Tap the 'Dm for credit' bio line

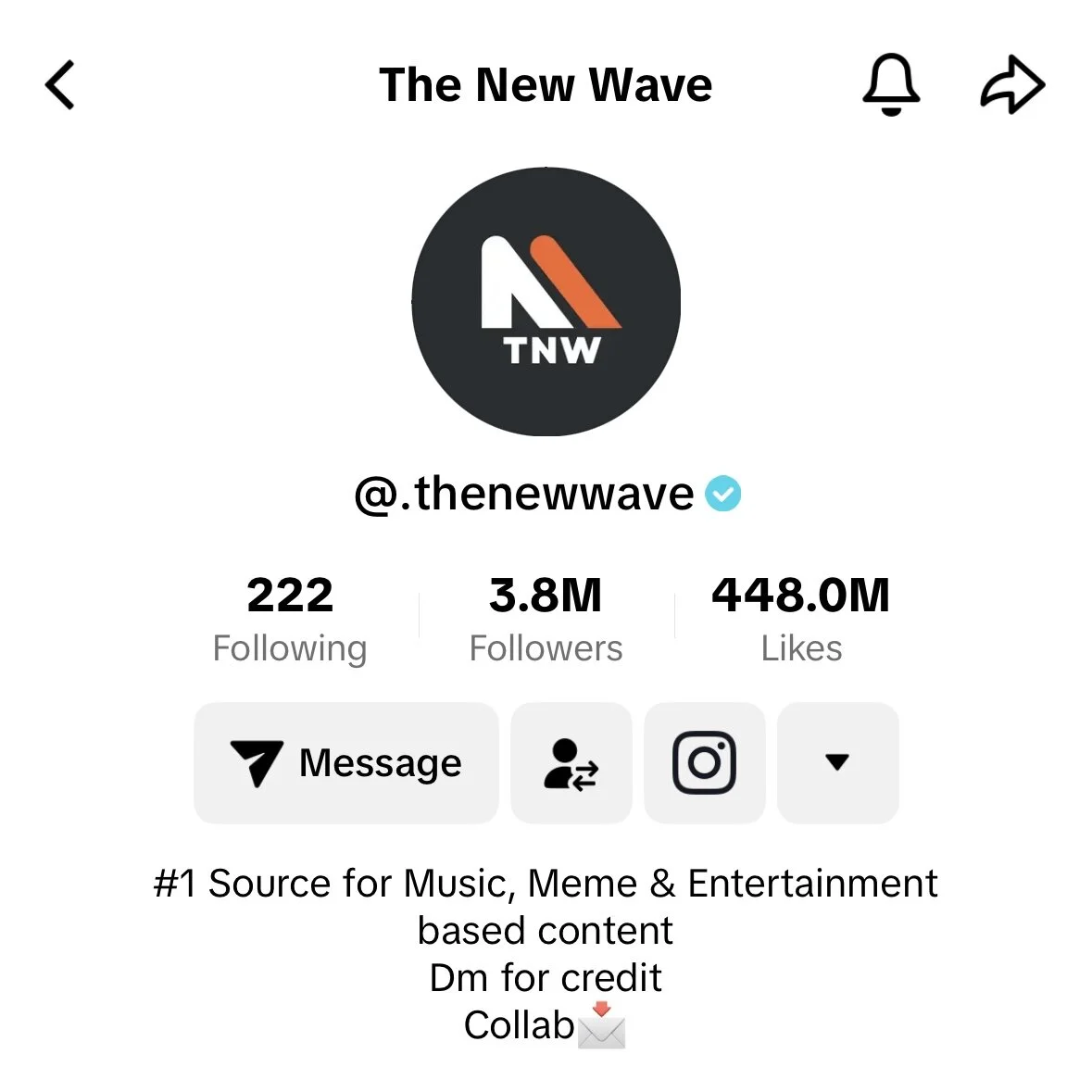pyautogui.click(x=546, y=977)
